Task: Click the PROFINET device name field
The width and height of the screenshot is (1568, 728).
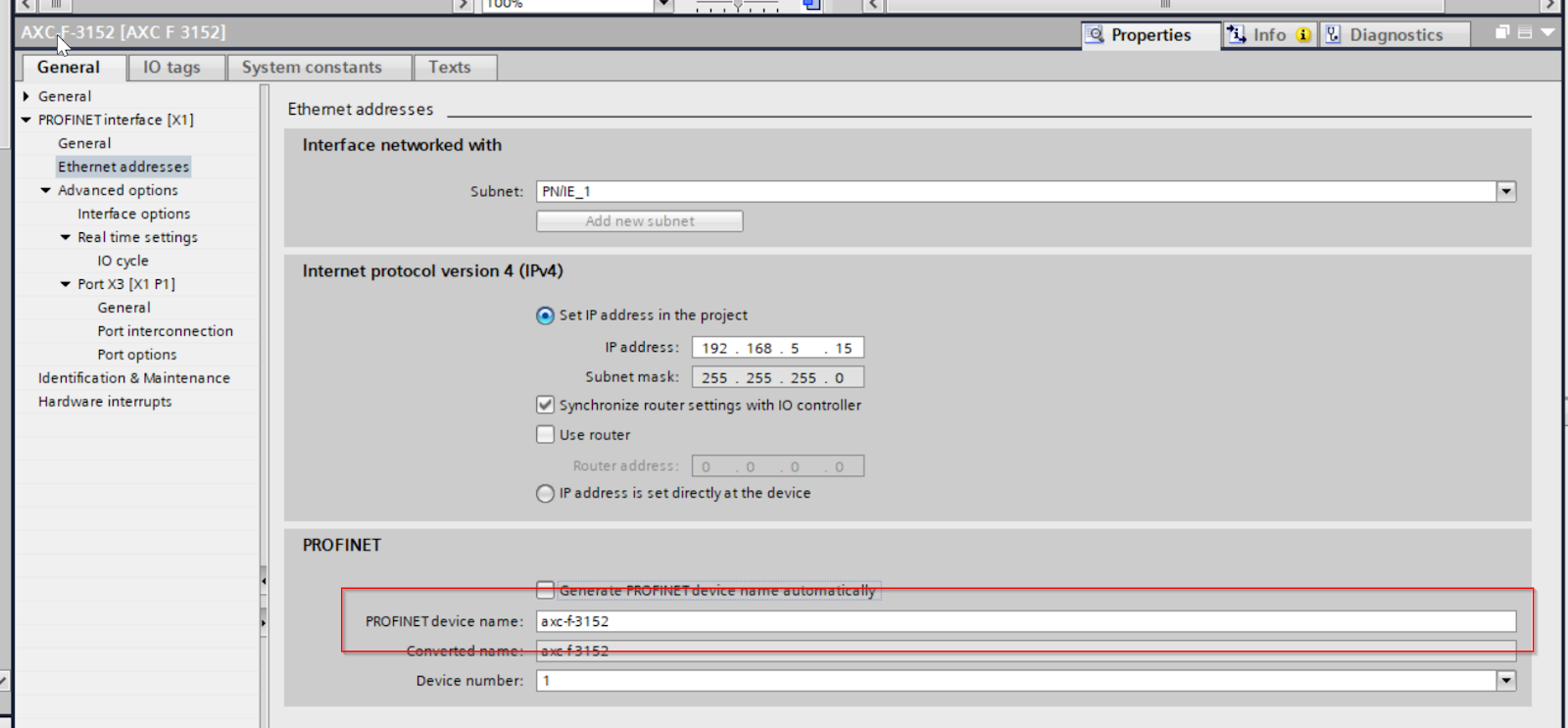Action: [1026, 621]
